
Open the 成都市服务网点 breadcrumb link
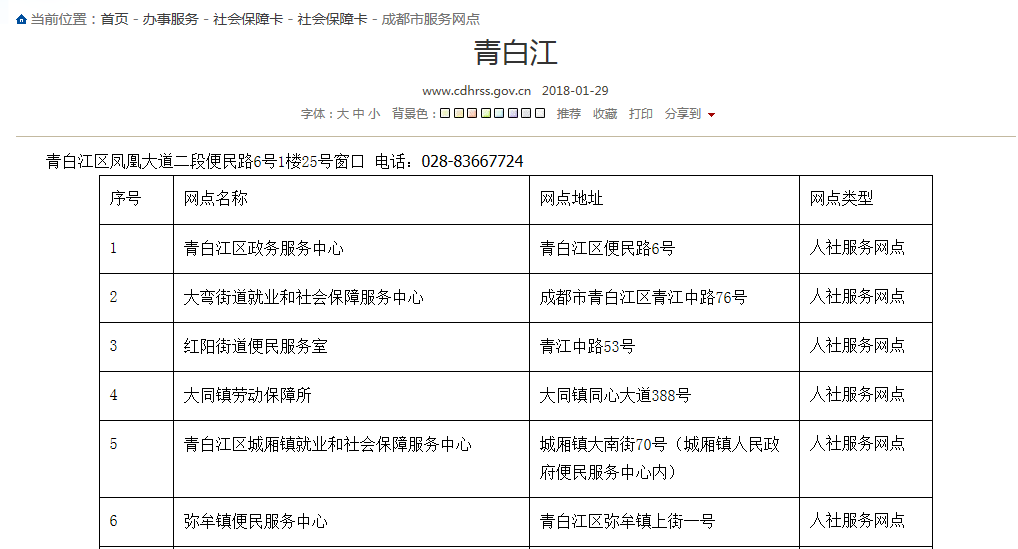coord(430,19)
